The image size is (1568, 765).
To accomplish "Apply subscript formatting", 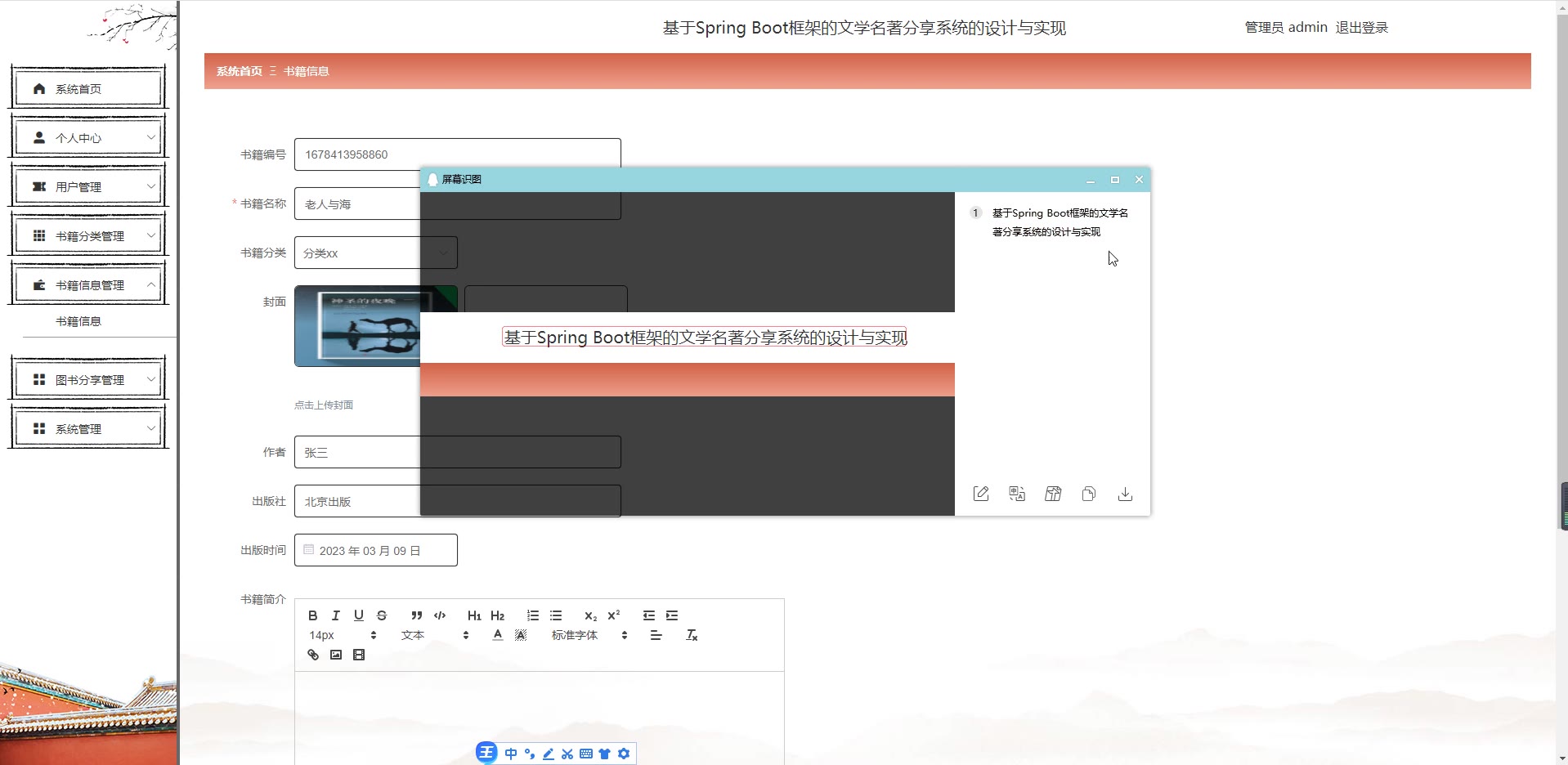I will click(591, 615).
